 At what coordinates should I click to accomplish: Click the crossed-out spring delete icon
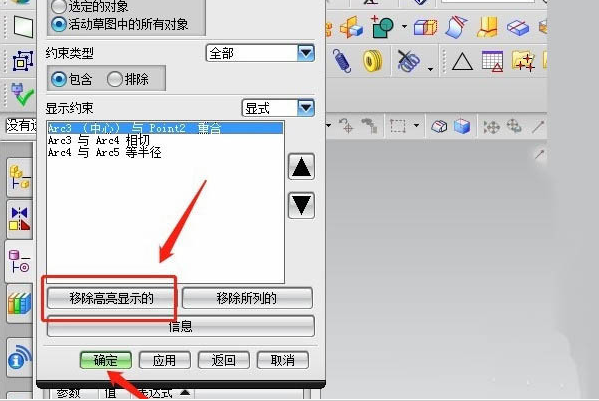[408, 61]
